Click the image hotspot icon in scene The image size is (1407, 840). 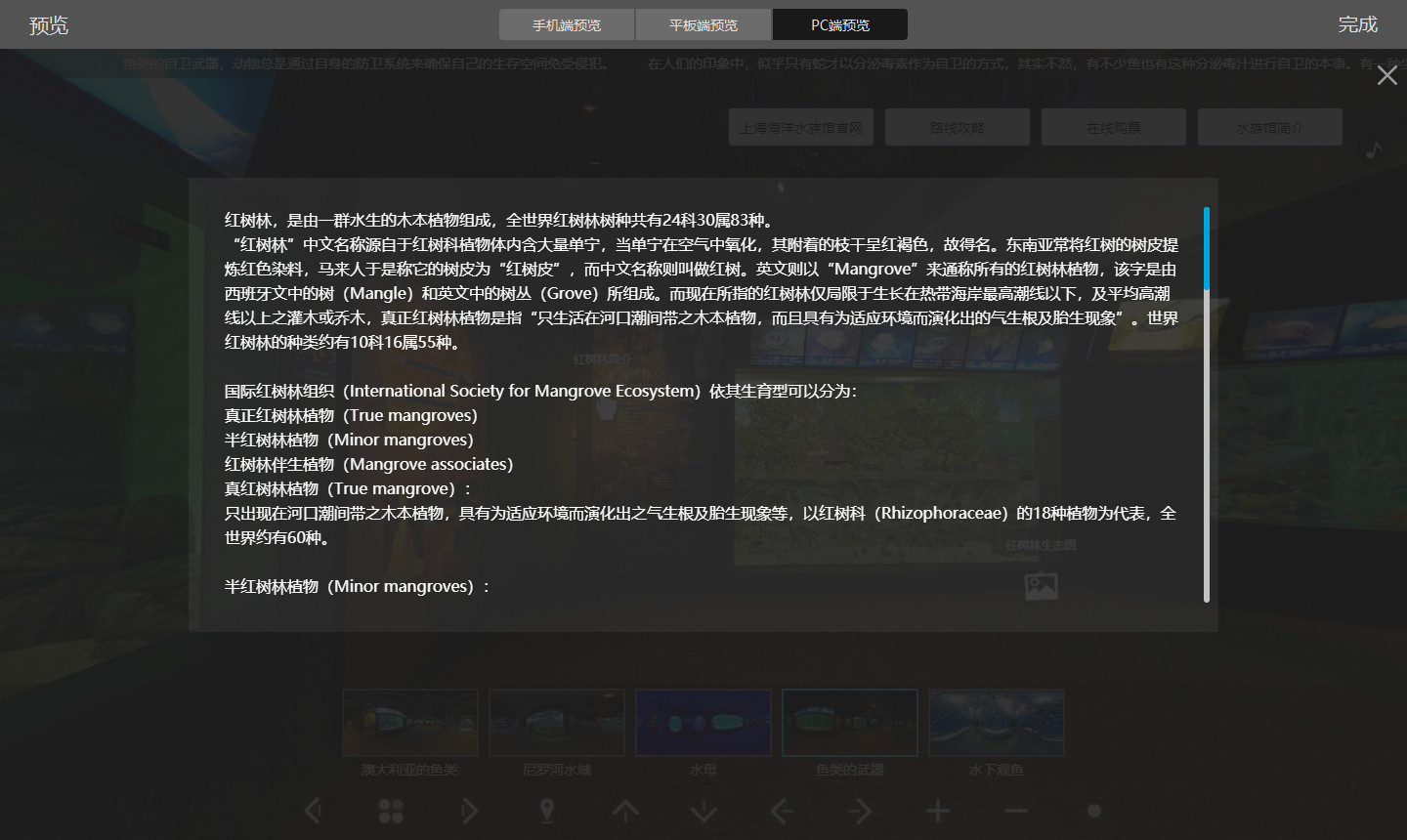[x=1041, y=586]
